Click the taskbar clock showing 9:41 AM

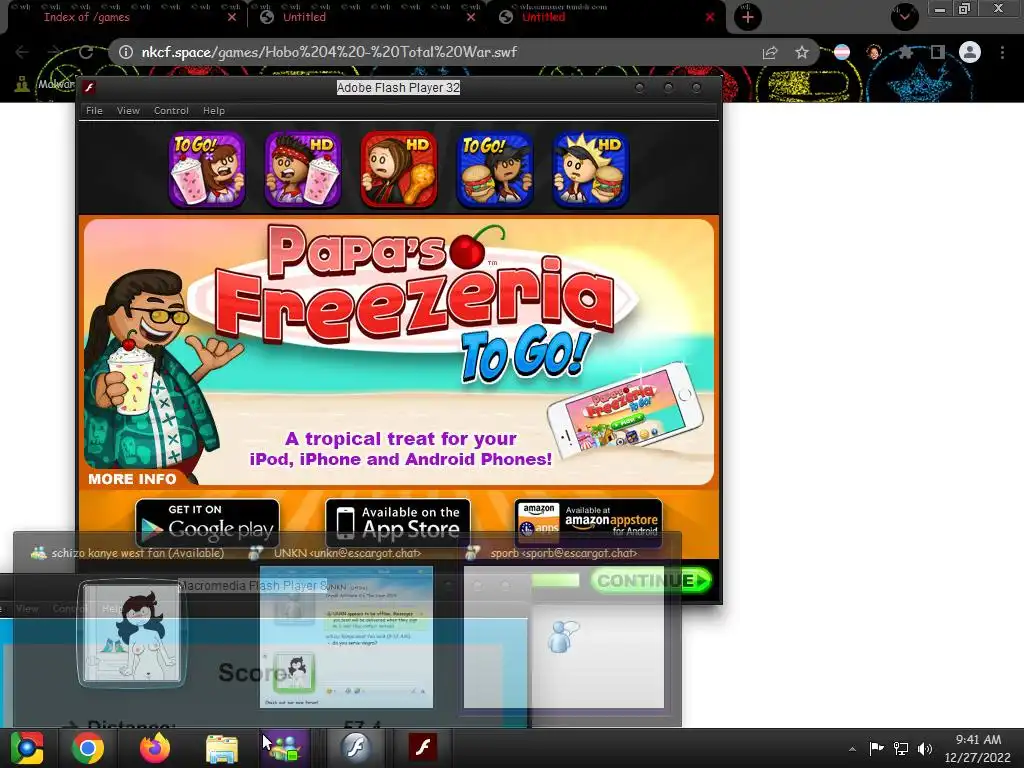pyautogui.click(x=978, y=748)
